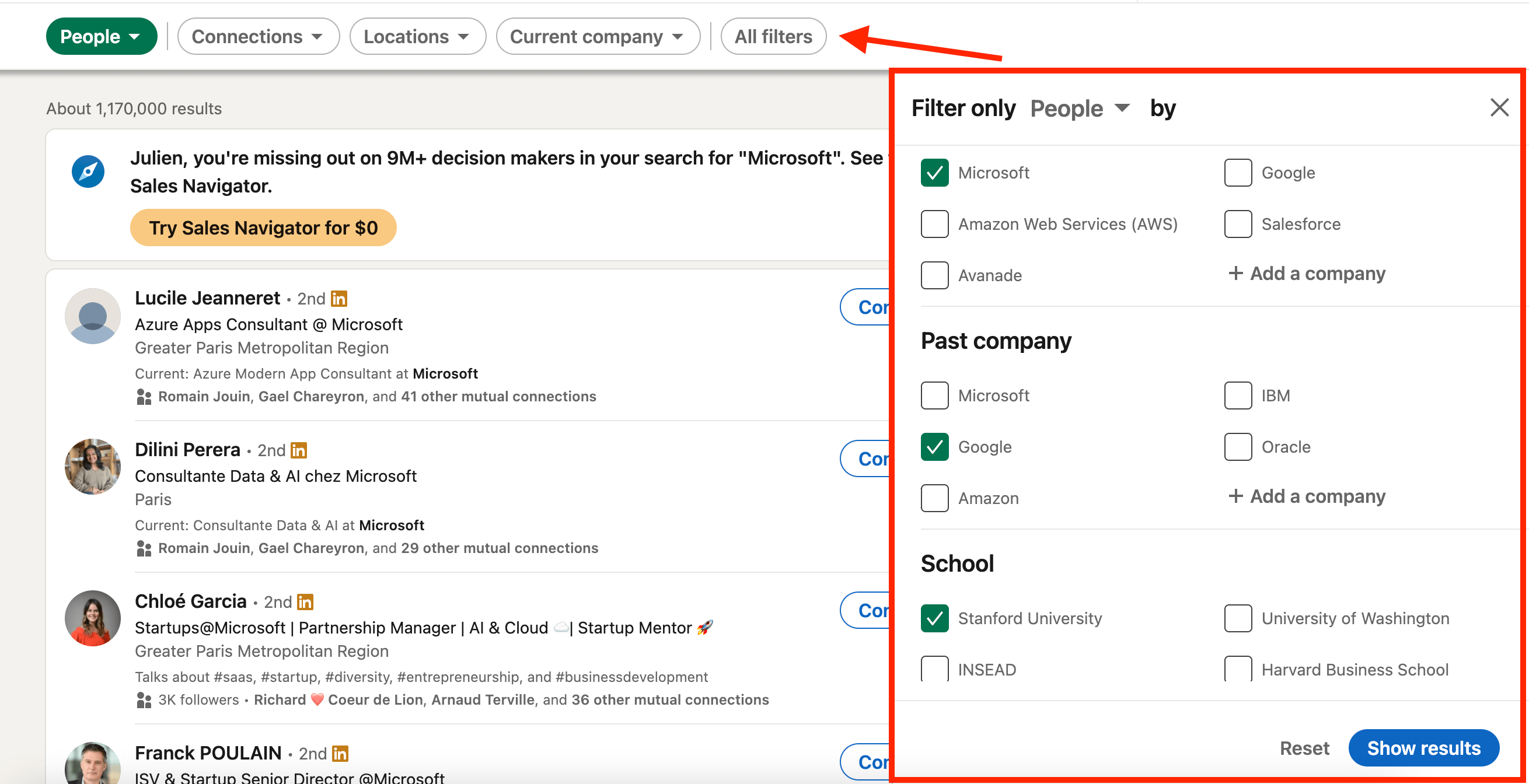
Task: Click the Sales Navigator compass icon
Action: [x=88, y=172]
